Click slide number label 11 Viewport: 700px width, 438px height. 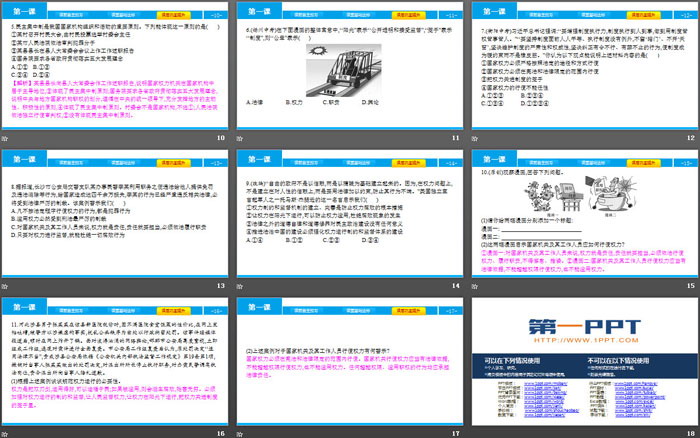click(x=455, y=138)
